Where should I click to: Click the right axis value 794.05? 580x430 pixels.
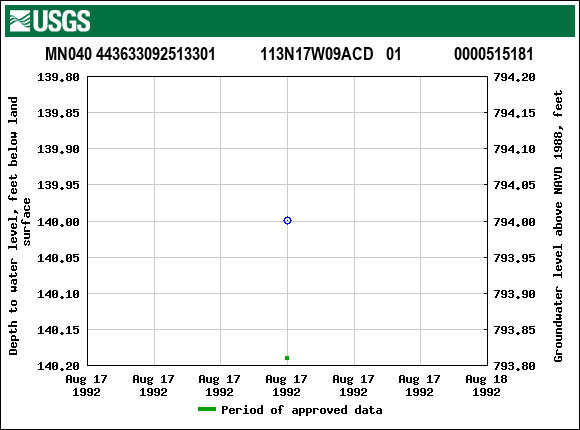pyautogui.click(x=515, y=185)
